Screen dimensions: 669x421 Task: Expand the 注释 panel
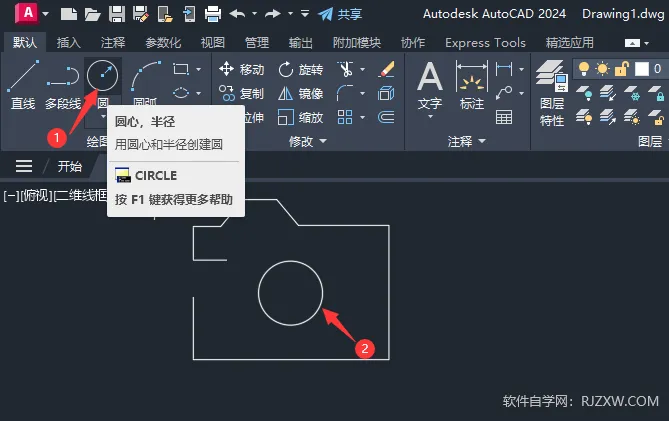click(x=466, y=141)
